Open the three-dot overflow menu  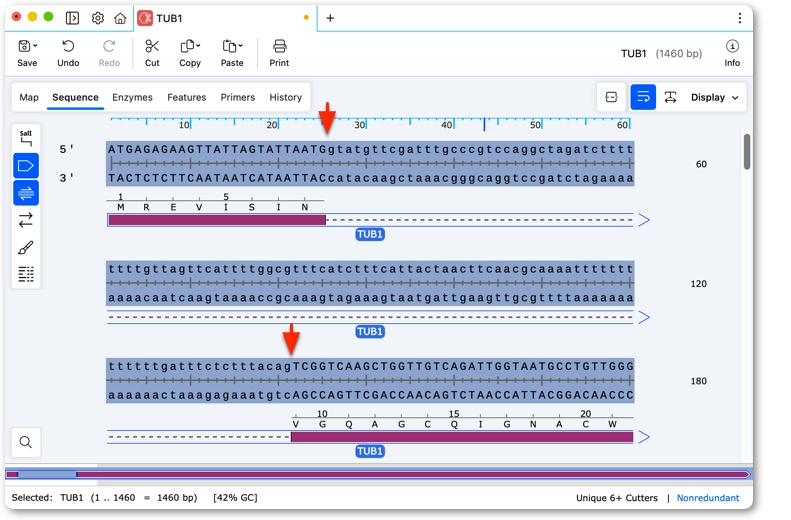pyautogui.click(x=740, y=18)
